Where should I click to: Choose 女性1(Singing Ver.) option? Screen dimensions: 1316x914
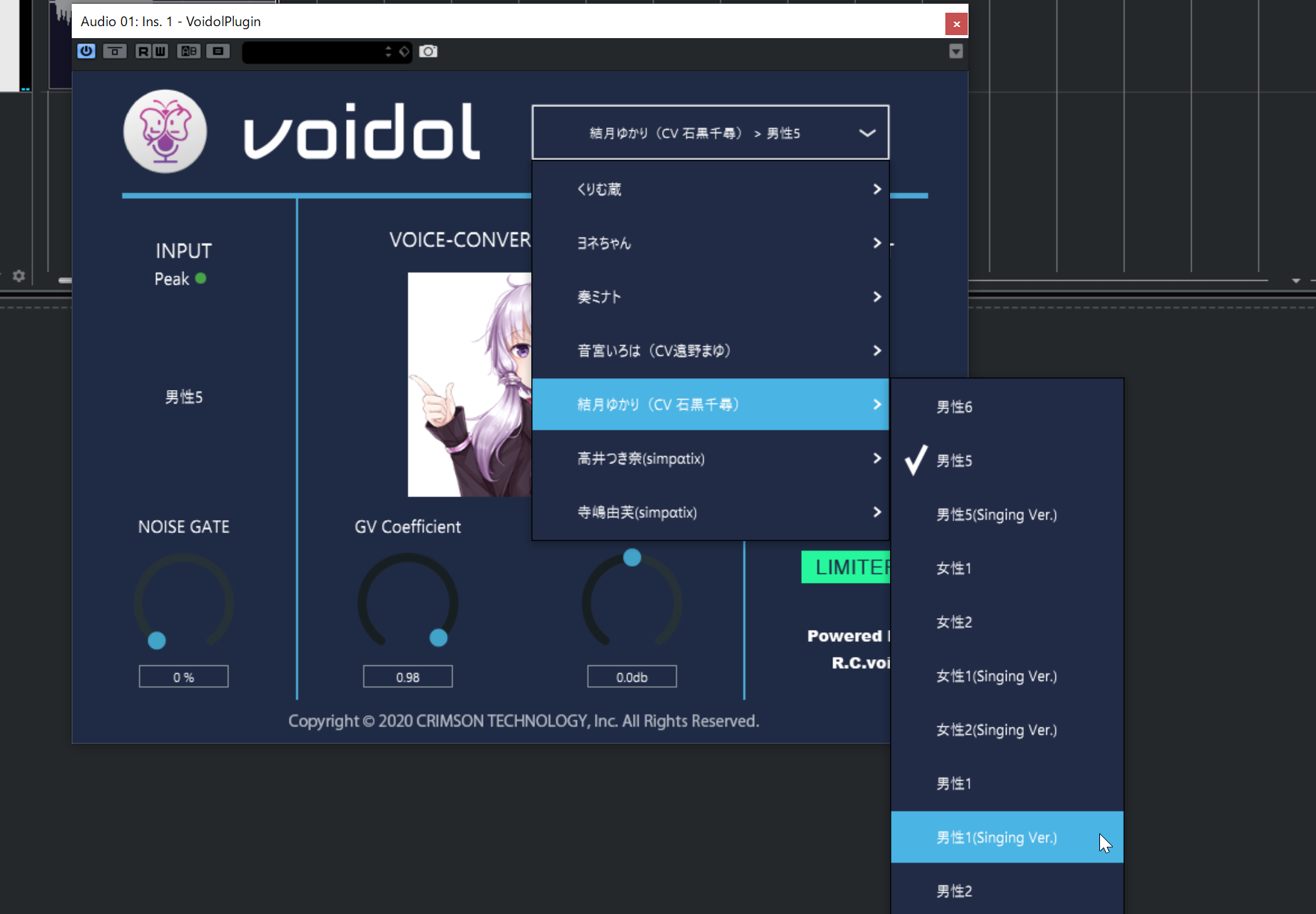tap(1007, 676)
